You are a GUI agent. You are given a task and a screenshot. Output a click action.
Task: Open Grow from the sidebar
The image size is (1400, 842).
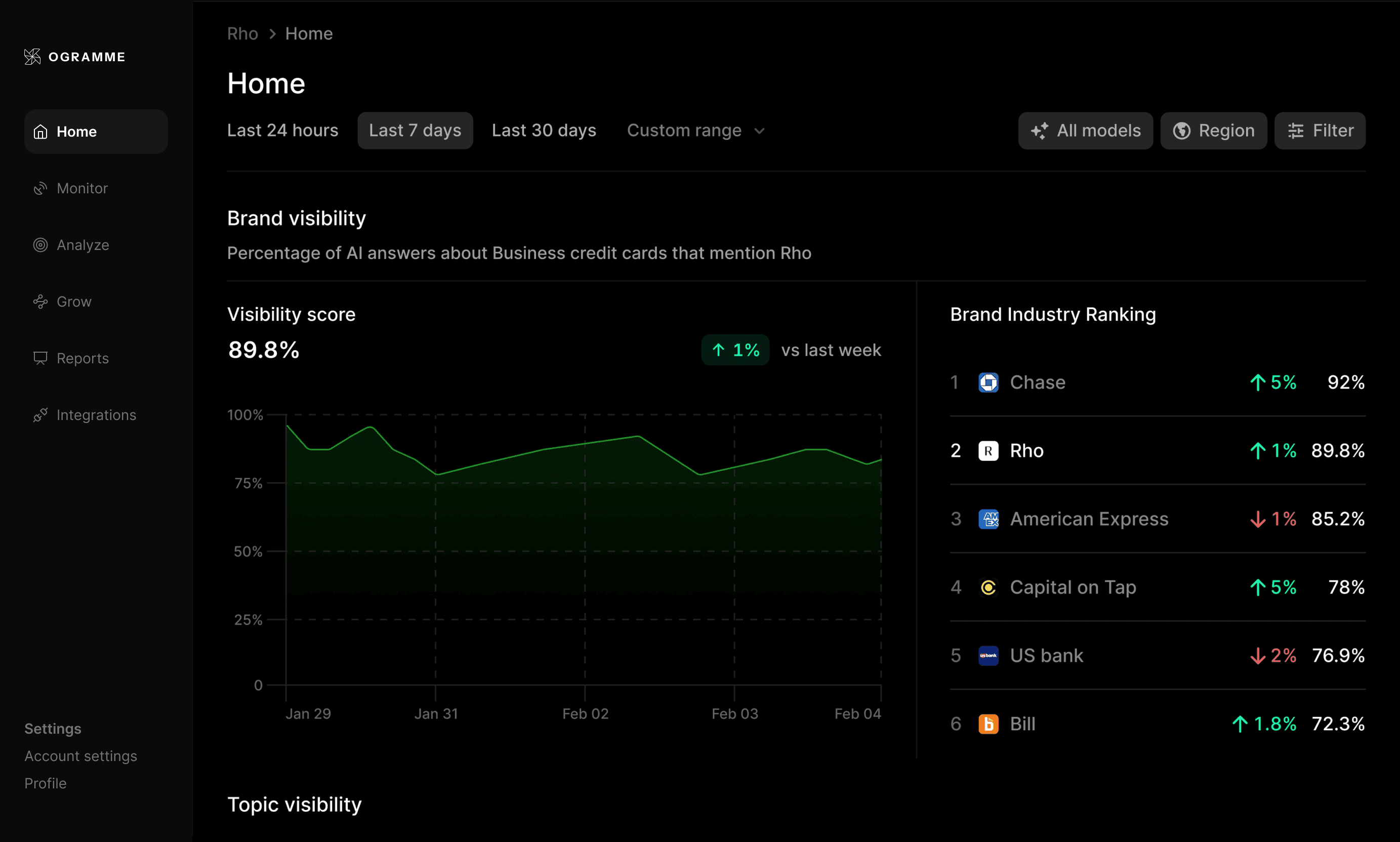point(62,302)
